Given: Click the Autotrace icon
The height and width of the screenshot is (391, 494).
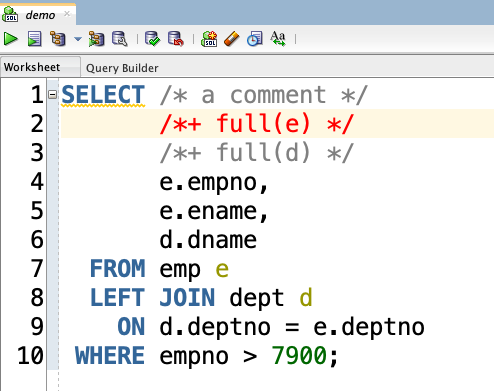Looking at the screenshot, I should coord(96,39).
